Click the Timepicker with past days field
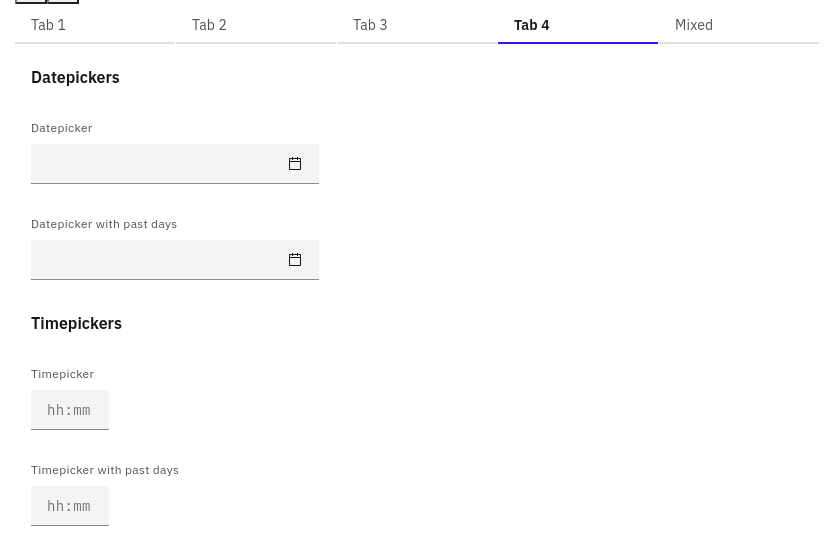Screen dimensions: 831x551 (70, 506)
